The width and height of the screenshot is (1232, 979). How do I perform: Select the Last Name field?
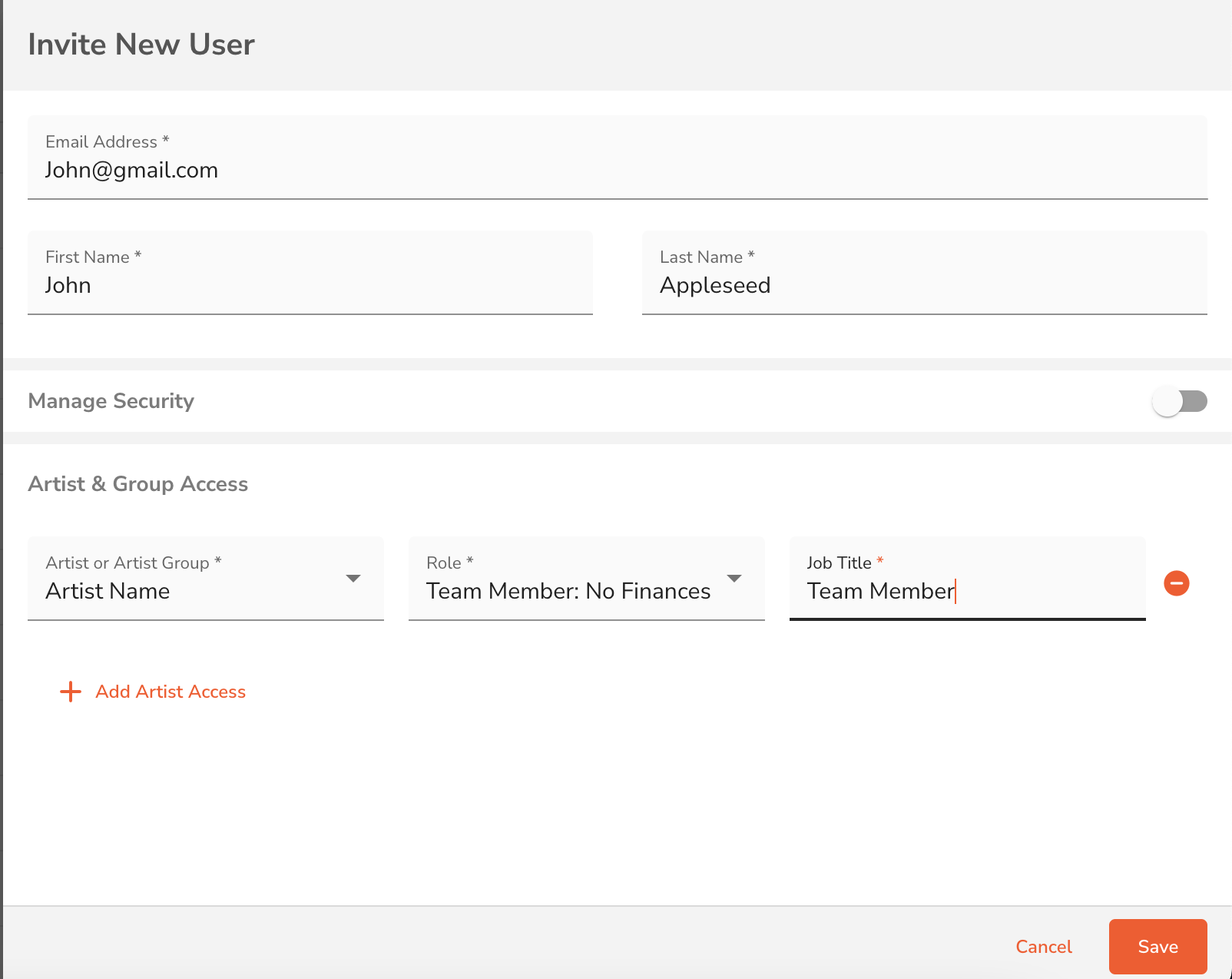925,273
